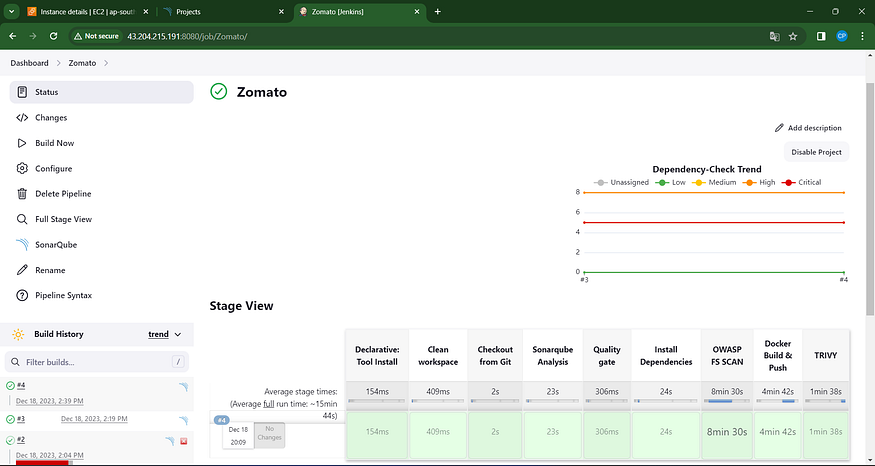Switch to the Projects tab
This screenshot has width=875, height=466.
pos(223,12)
